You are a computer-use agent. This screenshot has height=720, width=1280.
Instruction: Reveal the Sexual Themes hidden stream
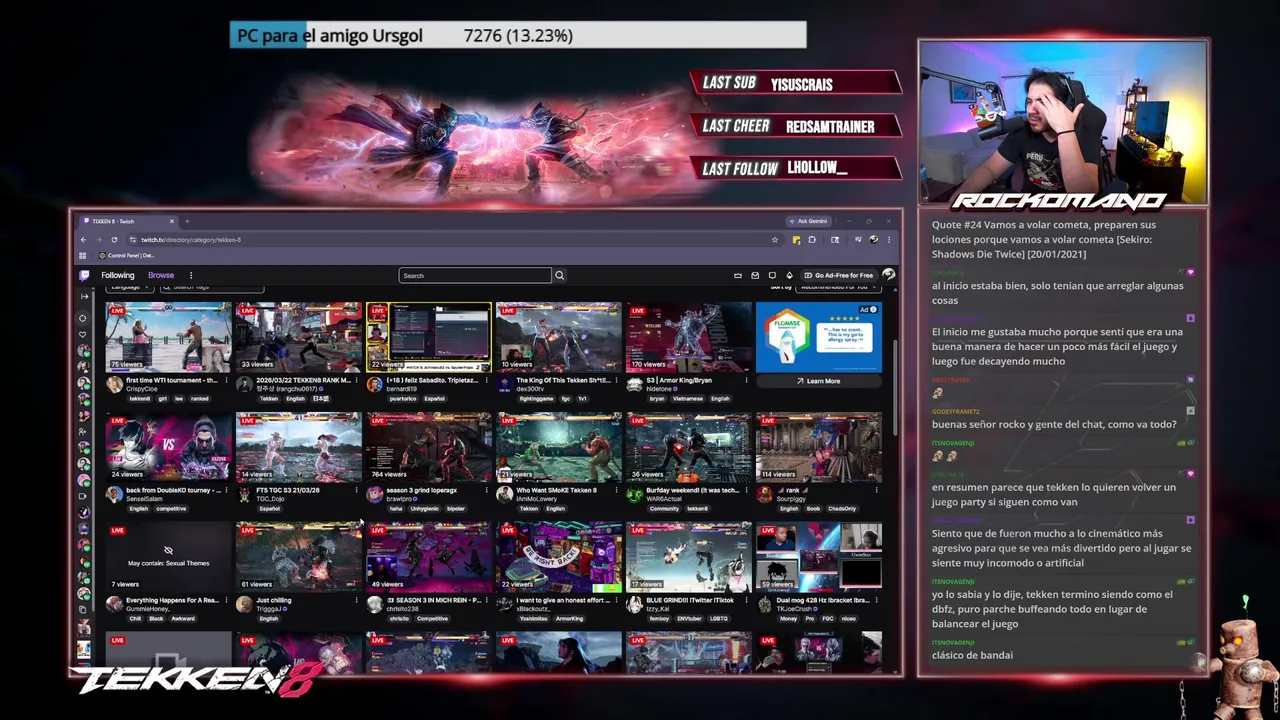pos(168,557)
